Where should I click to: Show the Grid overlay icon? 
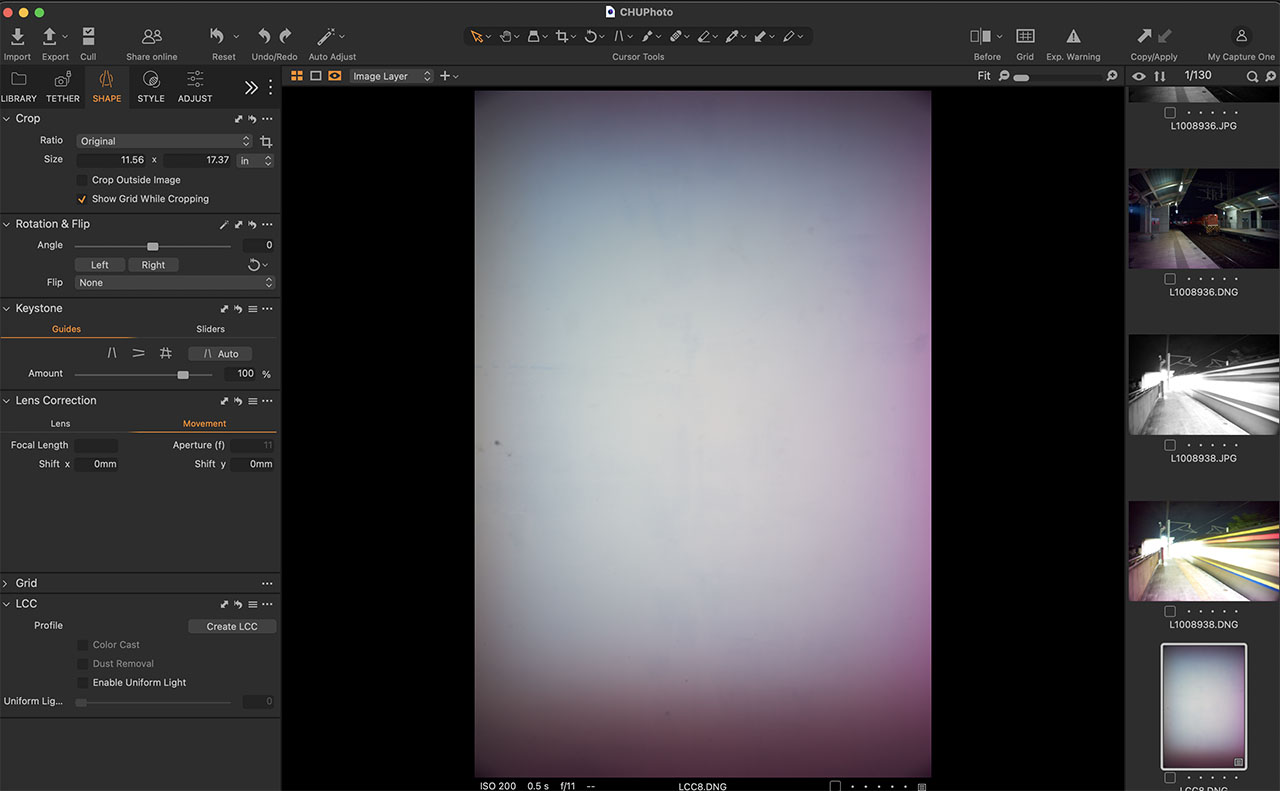click(1025, 37)
